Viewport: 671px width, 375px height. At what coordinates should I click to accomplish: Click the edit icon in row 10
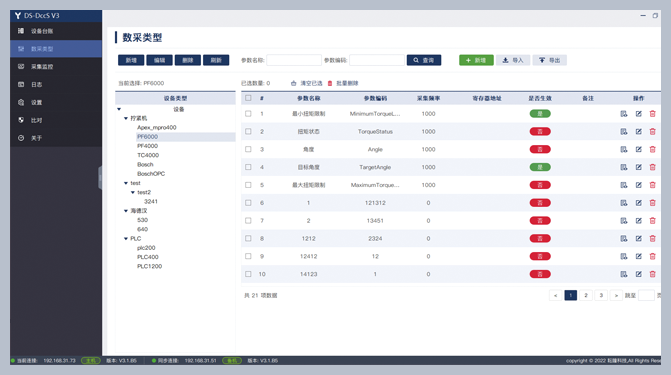point(638,274)
